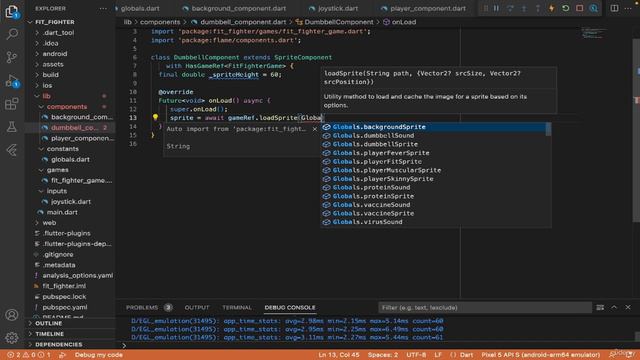Switch to globals.dart editor tab
This screenshot has width=640, height=360.
tap(140, 8)
